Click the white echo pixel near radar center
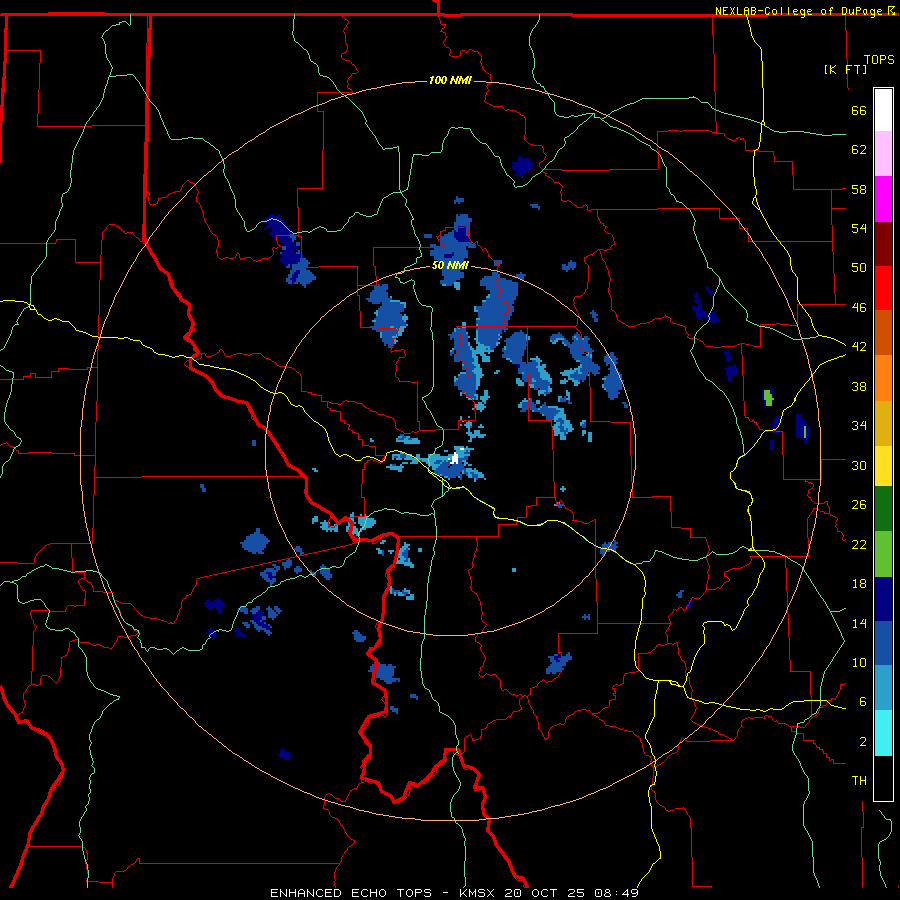 pos(455,457)
